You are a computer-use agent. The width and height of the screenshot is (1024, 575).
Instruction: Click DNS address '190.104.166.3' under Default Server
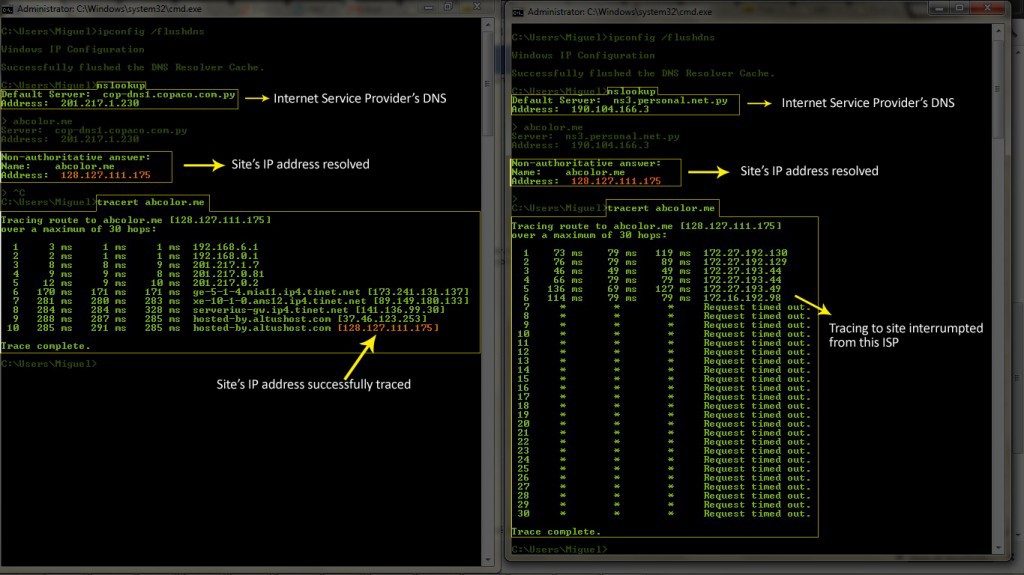coord(610,110)
